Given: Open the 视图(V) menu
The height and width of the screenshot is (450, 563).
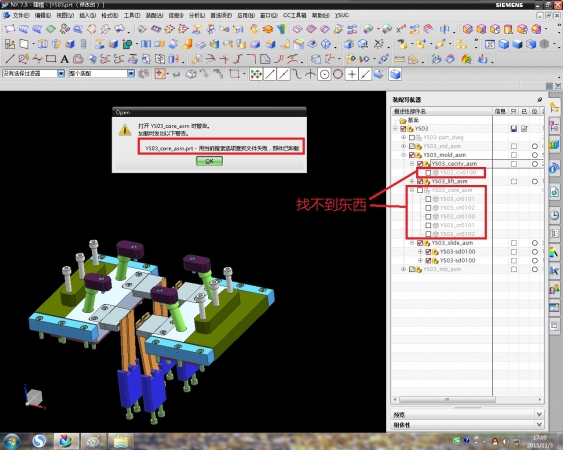Looking at the screenshot, I should [x=65, y=15].
